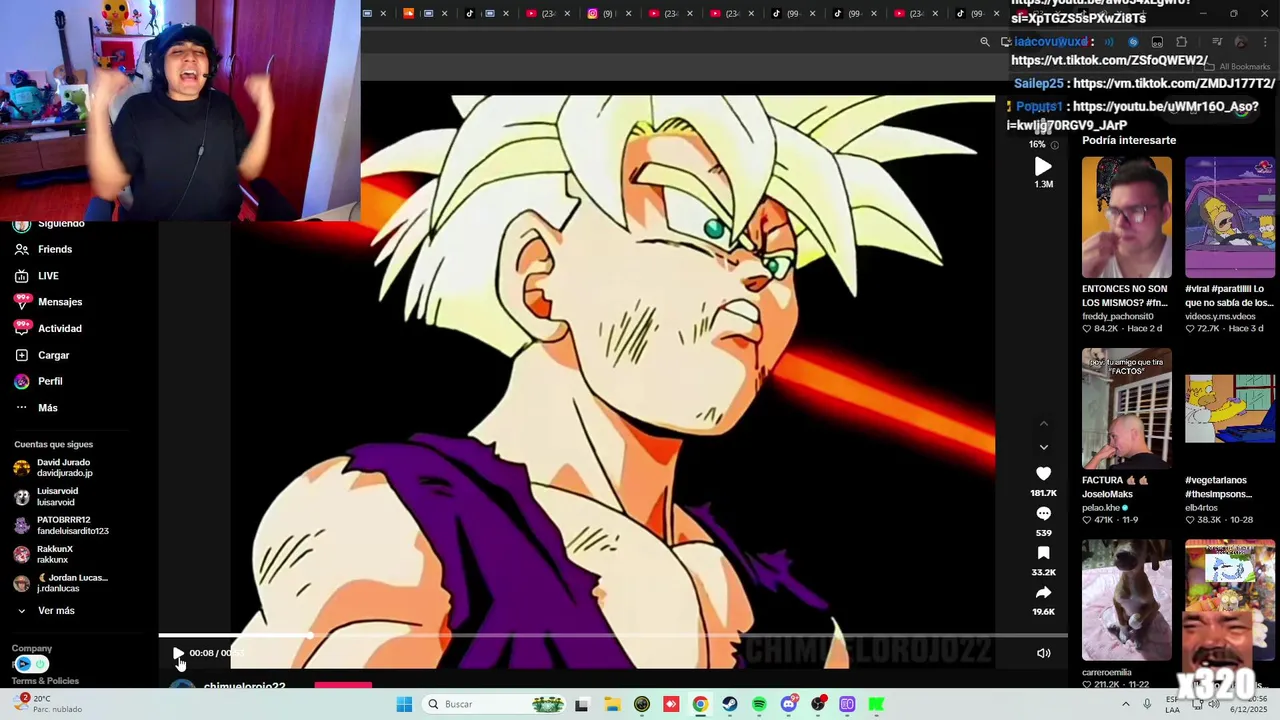The image size is (1280, 720).
Task: Open Mensajes in the sidebar
Action: coord(60,302)
